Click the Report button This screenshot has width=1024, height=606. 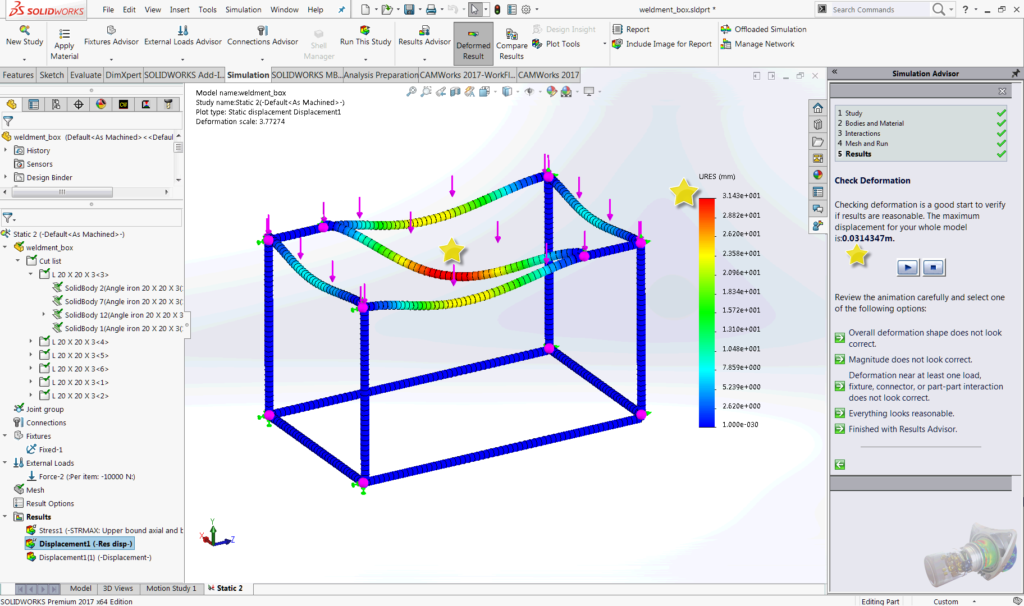tap(631, 29)
